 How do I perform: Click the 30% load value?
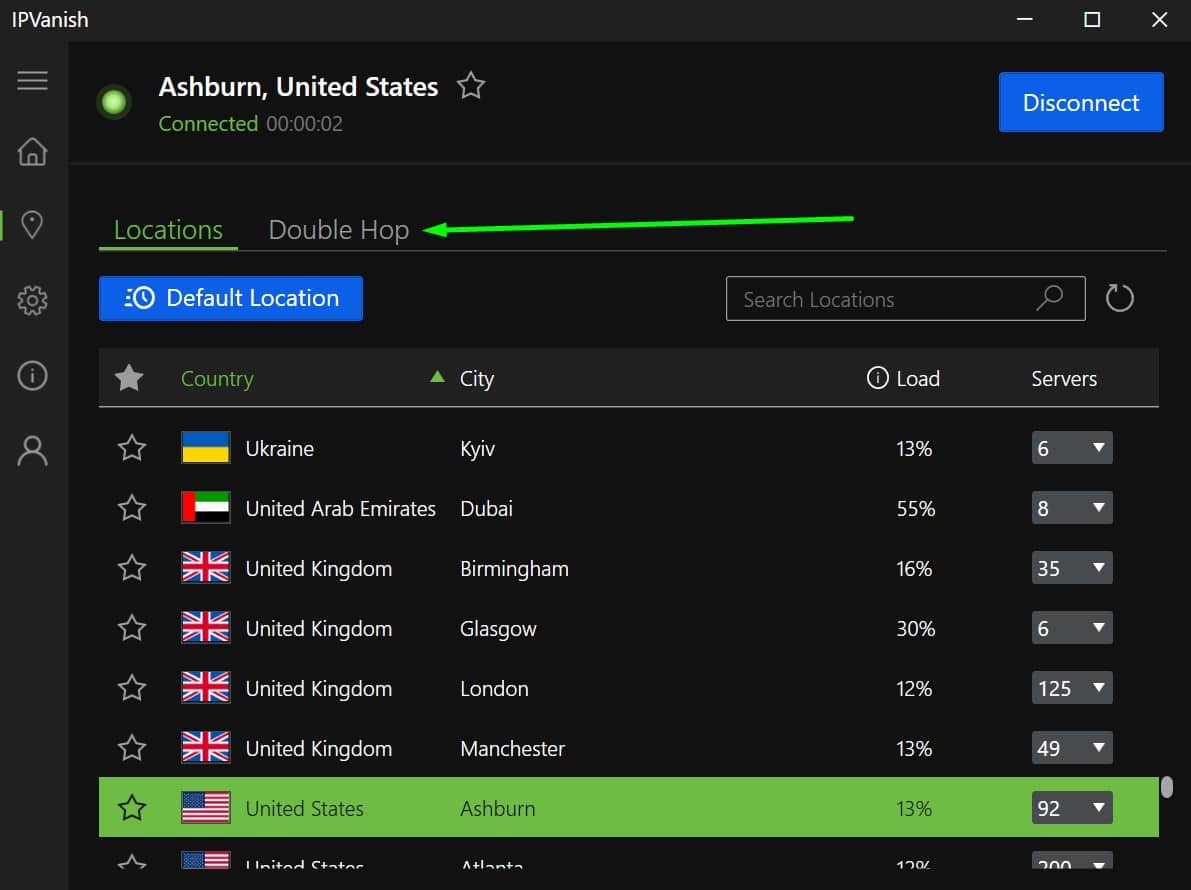tap(915, 628)
